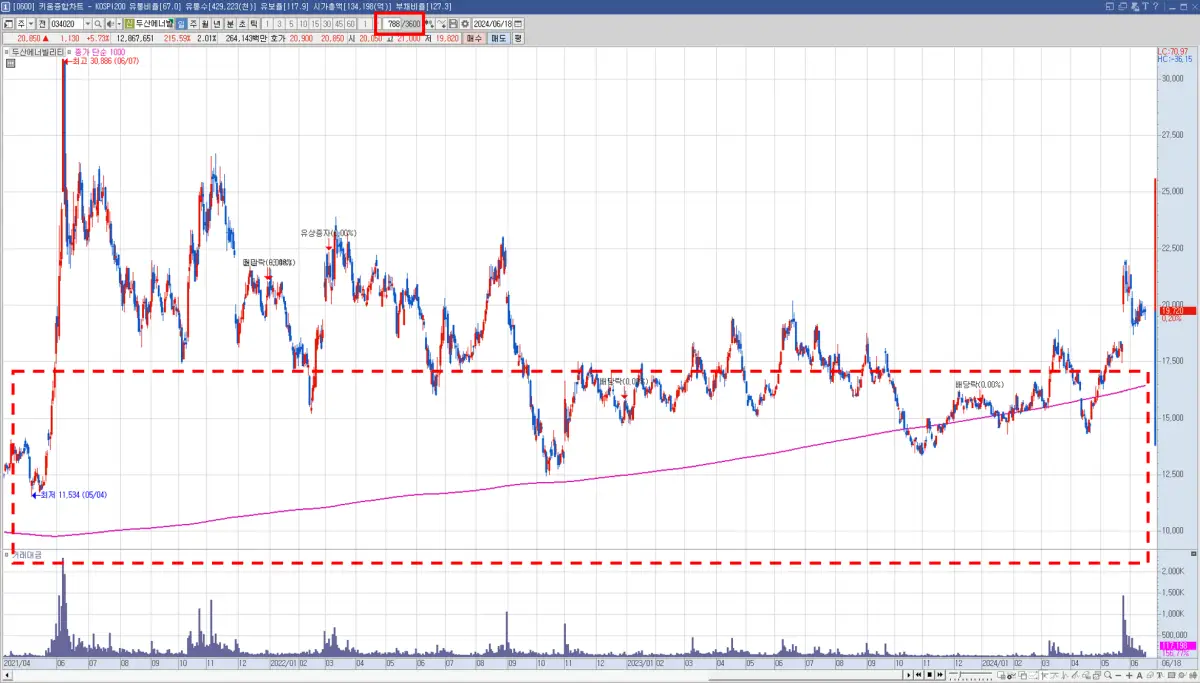
Task: Click the T font icon in title bar
Action: tap(1145, 6)
